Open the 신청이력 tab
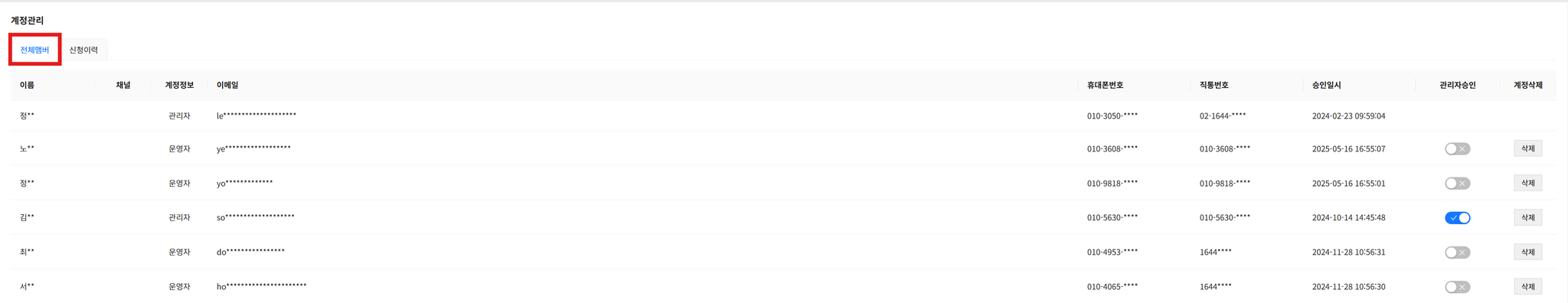The width and height of the screenshot is (1568, 303). point(83,50)
